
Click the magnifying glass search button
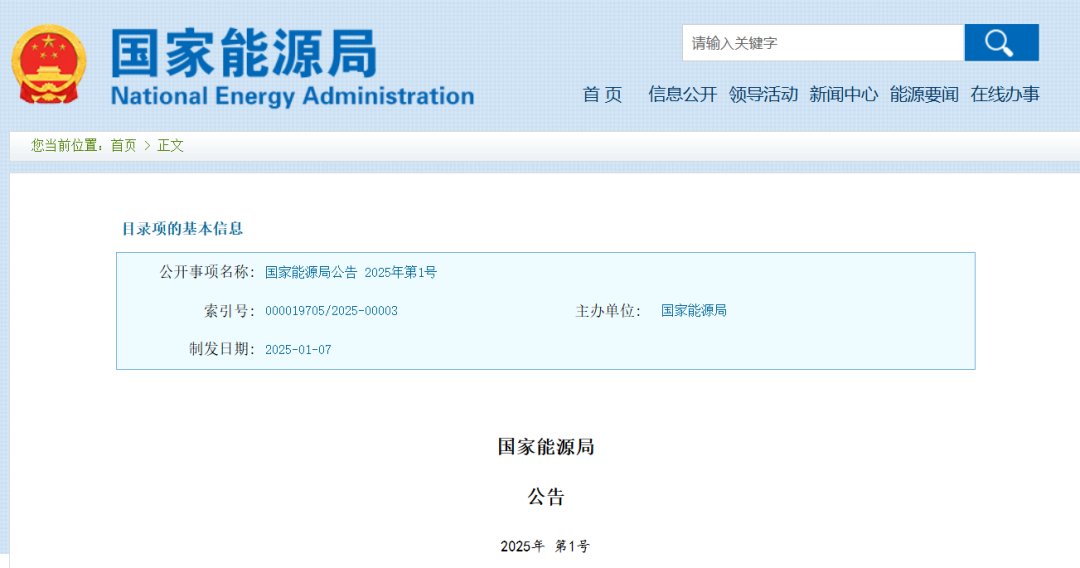[x=1000, y=43]
